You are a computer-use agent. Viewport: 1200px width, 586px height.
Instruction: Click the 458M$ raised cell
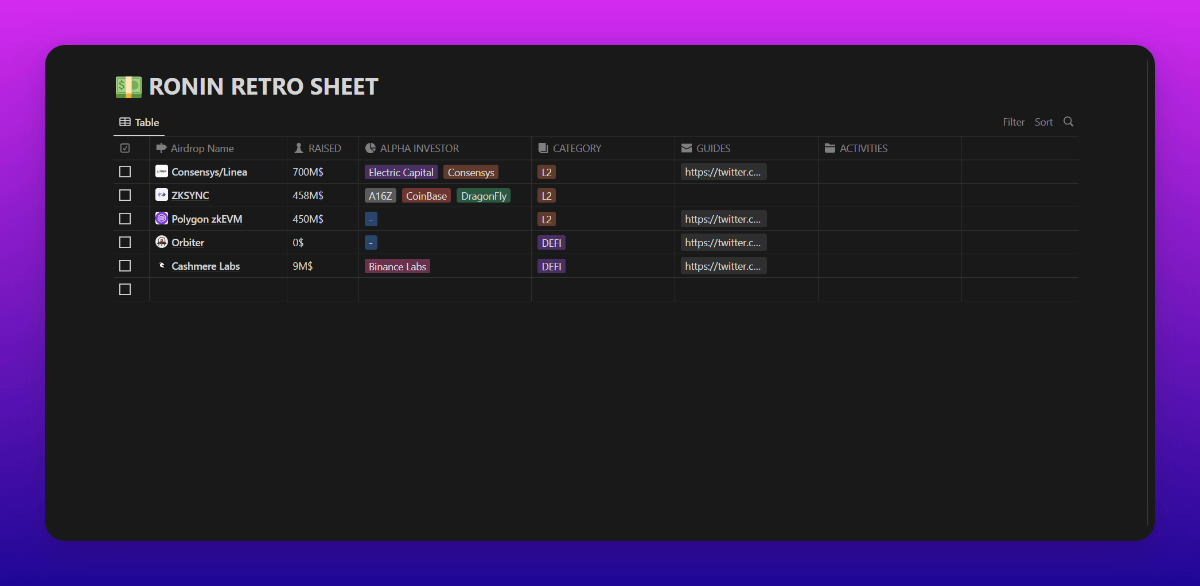323,195
